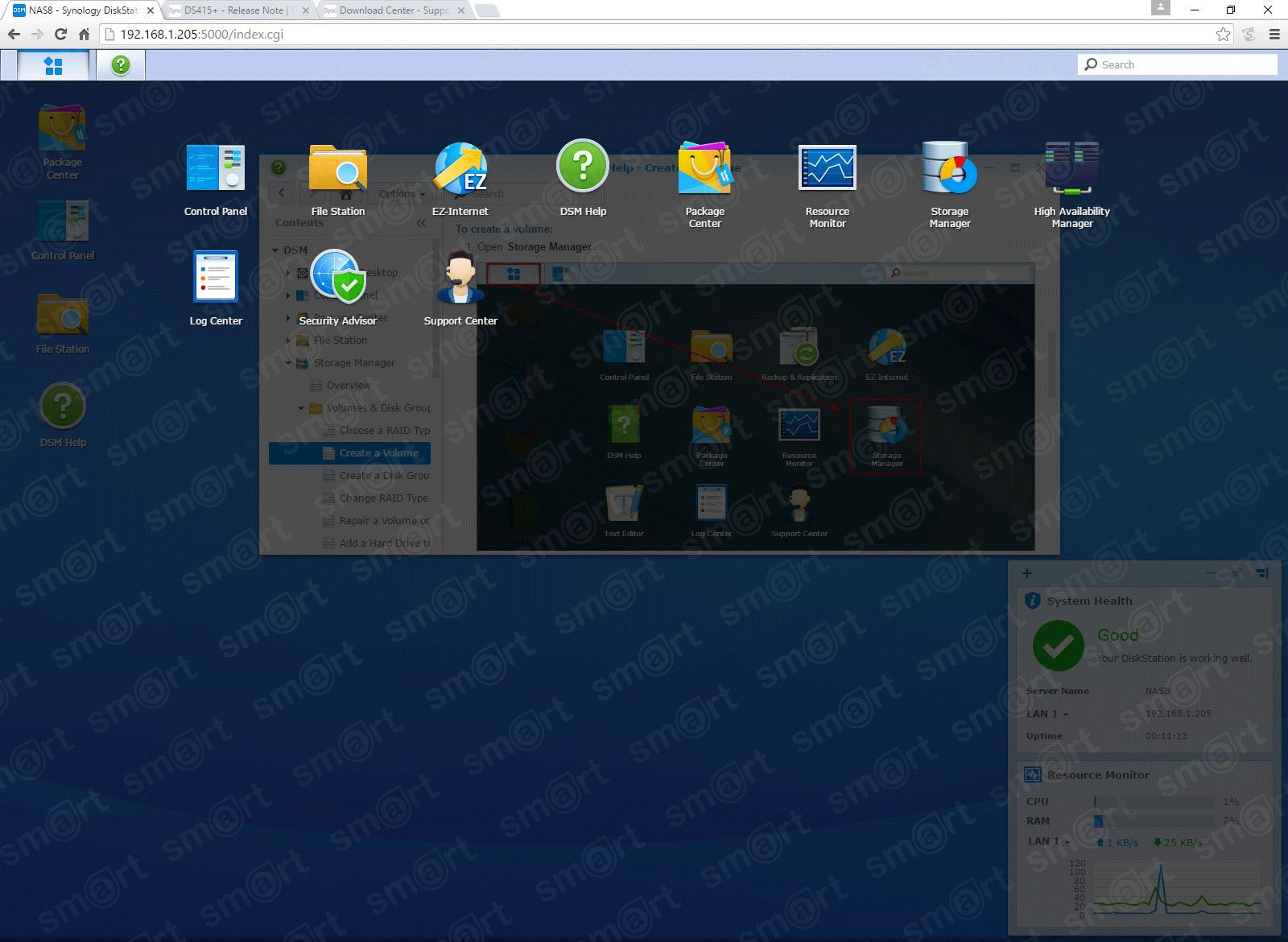Image resolution: width=1288 pixels, height=942 pixels.
Task: Expand the File Station help node
Action: pos(288,341)
